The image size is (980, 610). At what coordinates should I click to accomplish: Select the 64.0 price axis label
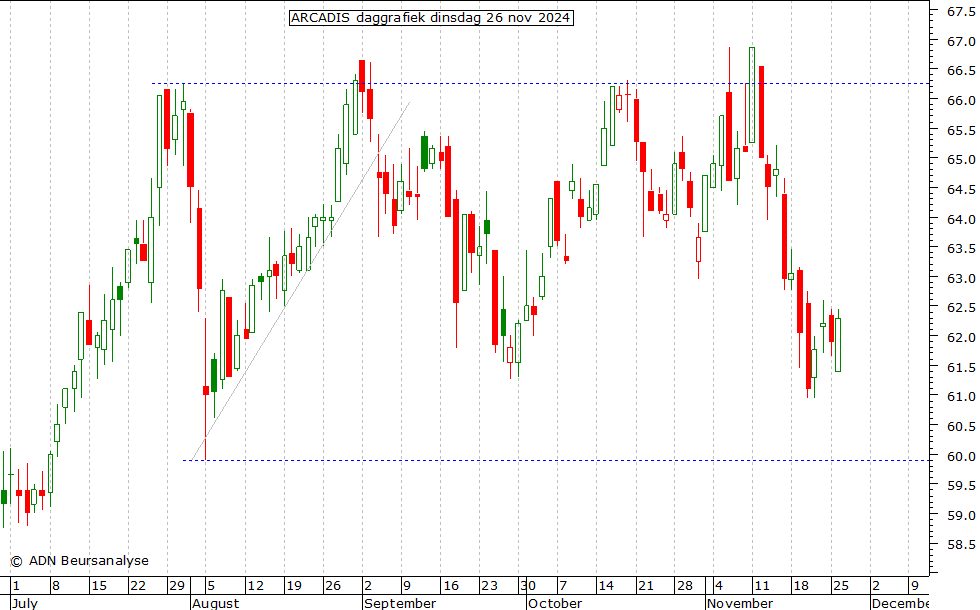(961, 219)
